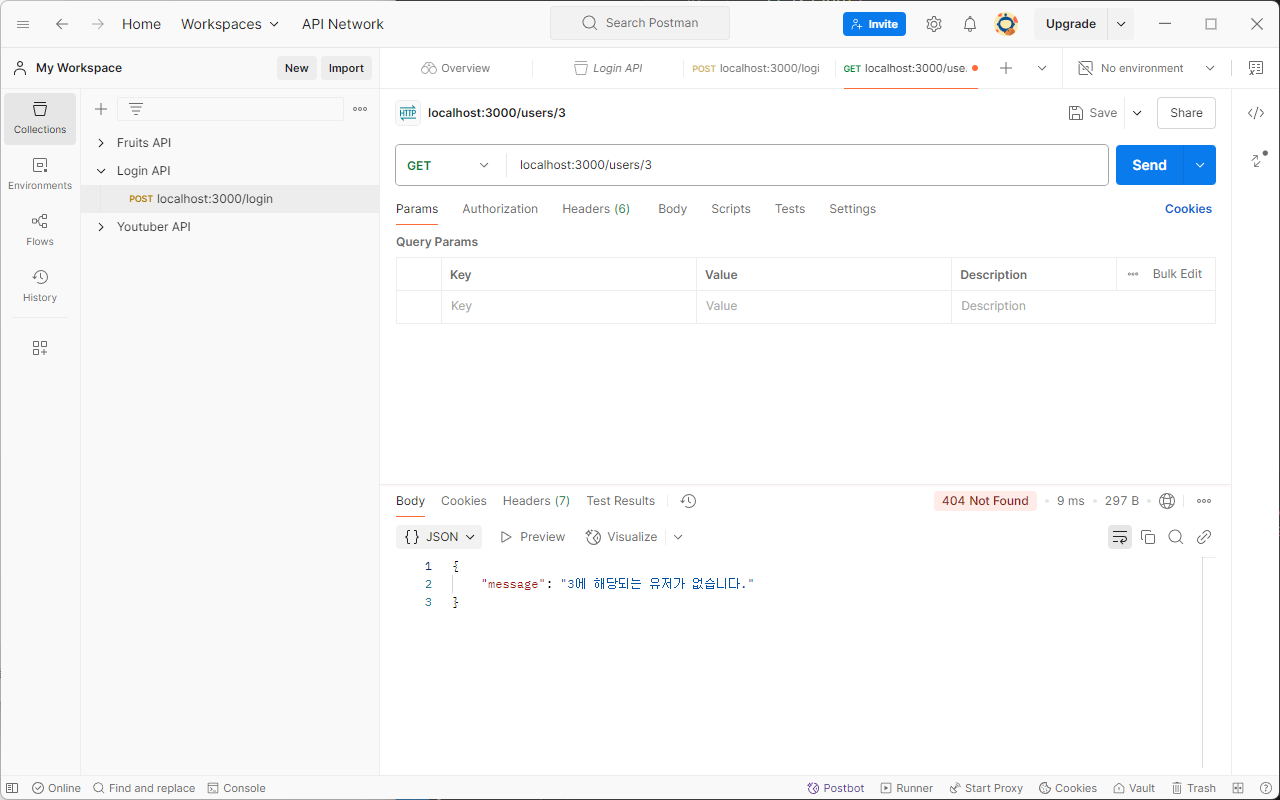This screenshot has width=1280, height=800.
Task: Open History in the sidebar
Action: click(x=40, y=286)
